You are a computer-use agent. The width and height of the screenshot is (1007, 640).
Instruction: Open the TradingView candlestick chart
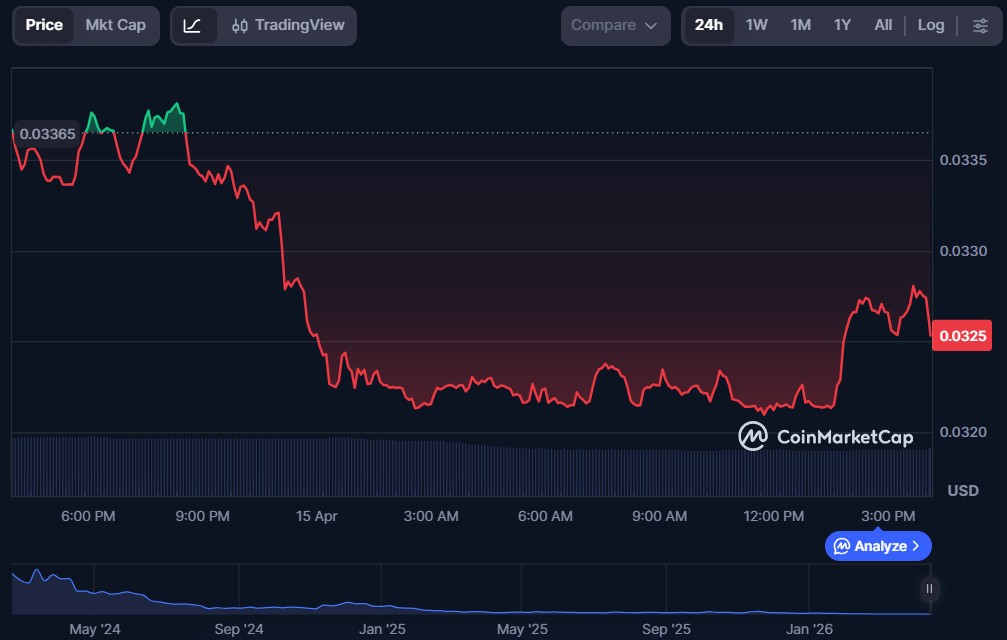coord(288,25)
